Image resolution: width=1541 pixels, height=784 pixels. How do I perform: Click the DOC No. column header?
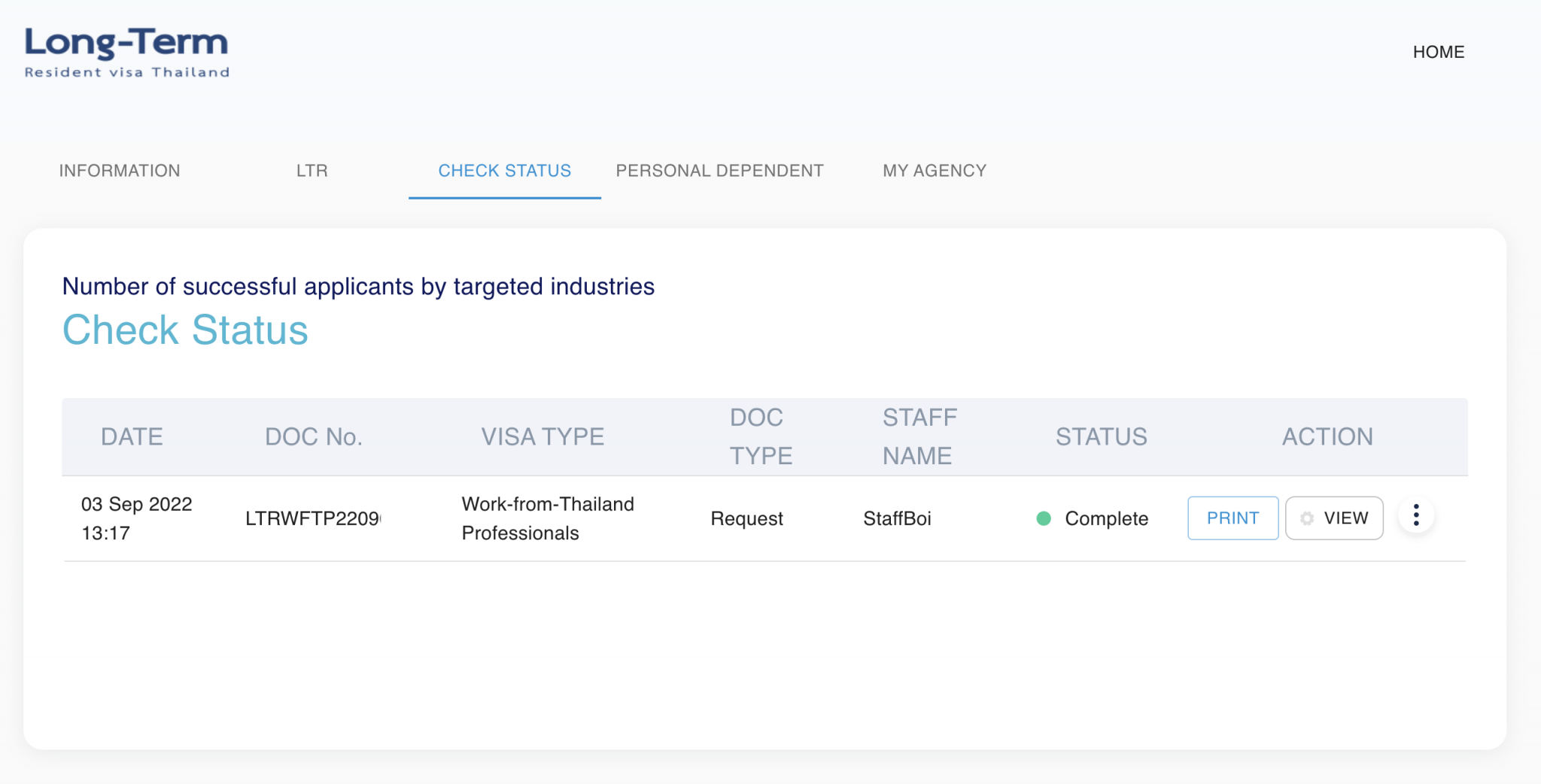point(313,437)
